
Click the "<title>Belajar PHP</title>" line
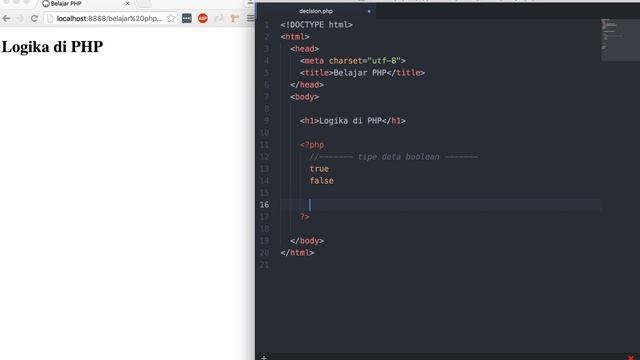click(x=362, y=73)
